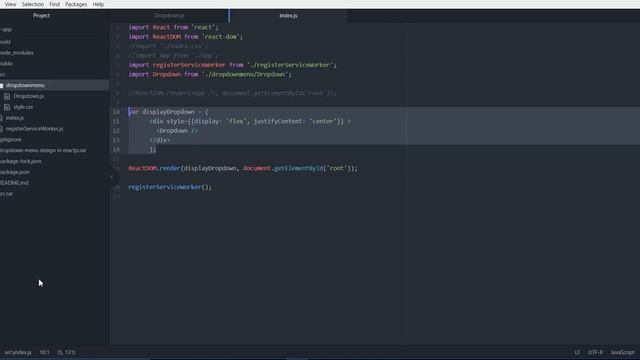
Task: Click the 'react-dom' import line
Action: tap(185, 37)
